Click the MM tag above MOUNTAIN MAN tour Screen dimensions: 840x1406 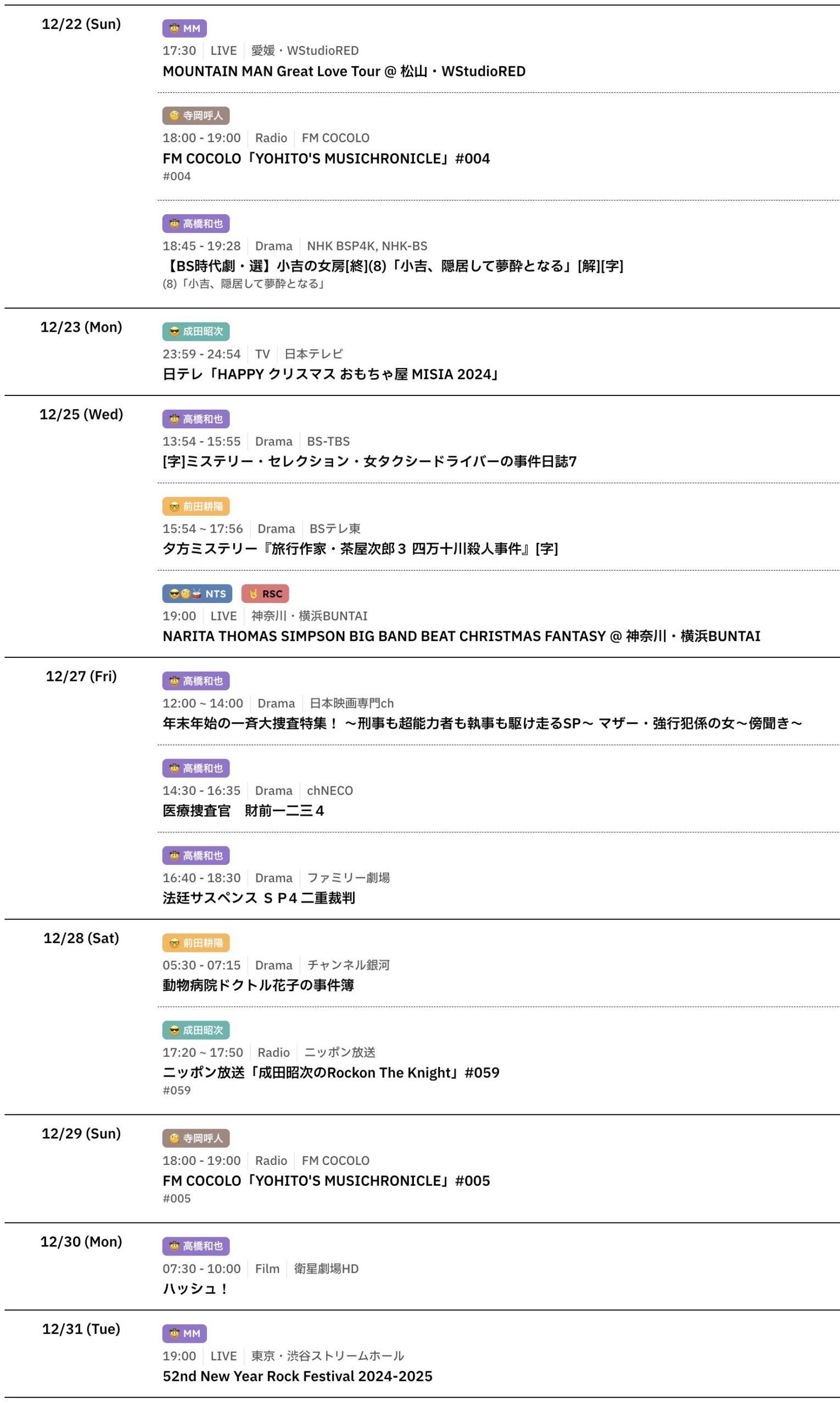pyautogui.click(x=184, y=29)
